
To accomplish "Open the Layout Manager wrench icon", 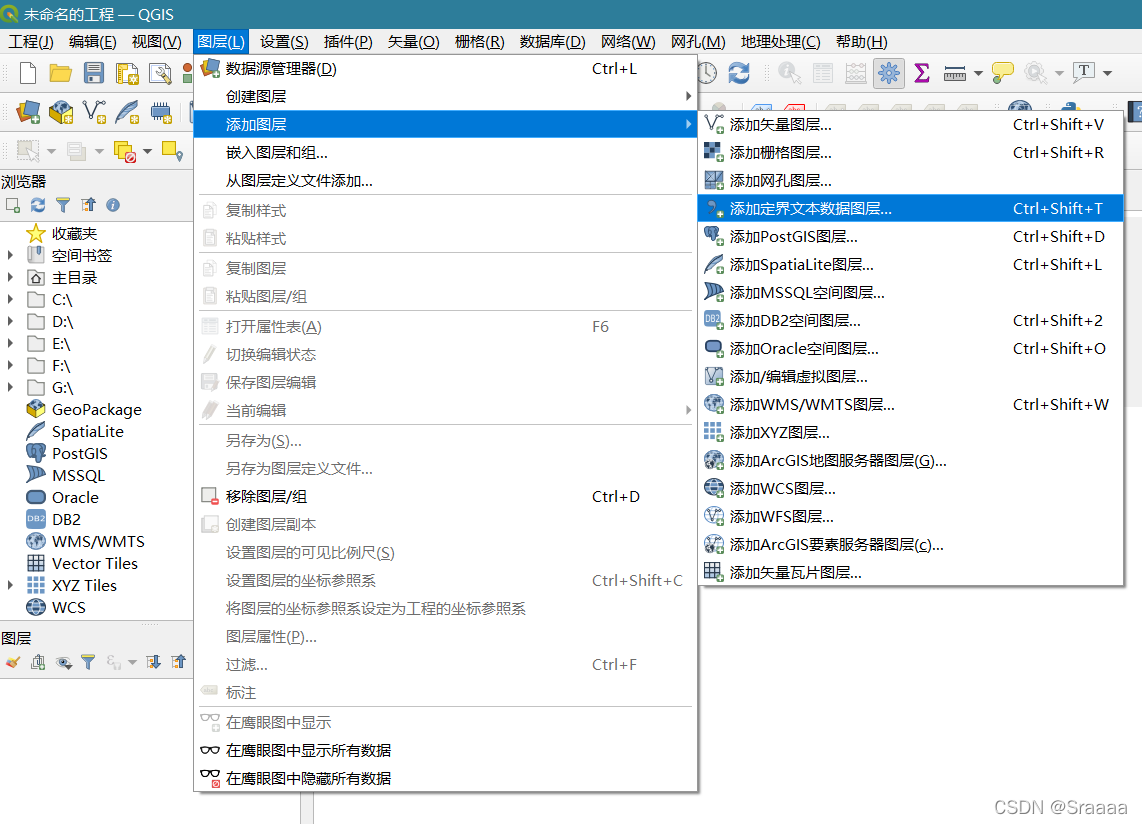I will pos(160,74).
